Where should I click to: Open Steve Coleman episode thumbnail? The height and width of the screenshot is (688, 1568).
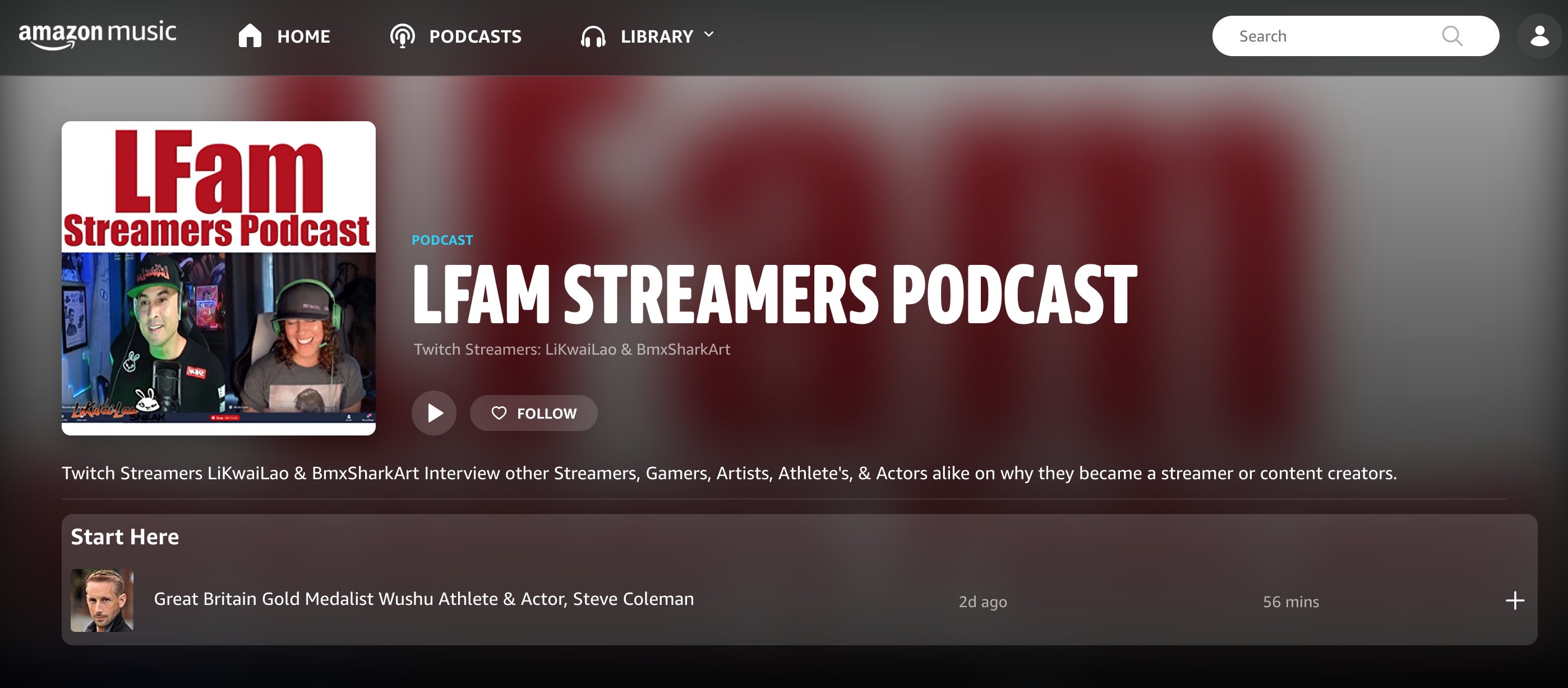click(x=102, y=600)
